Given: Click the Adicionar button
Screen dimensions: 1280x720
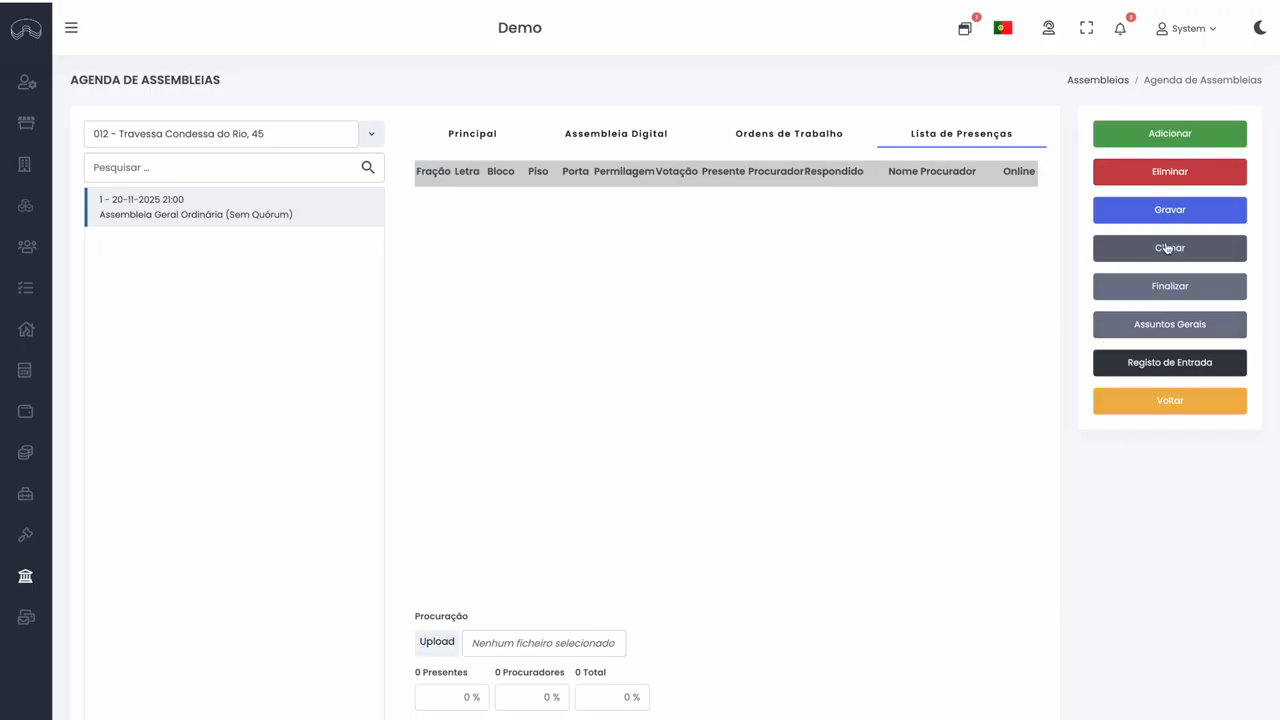Looking at the screenshot, I should (x=1169, y=133).
